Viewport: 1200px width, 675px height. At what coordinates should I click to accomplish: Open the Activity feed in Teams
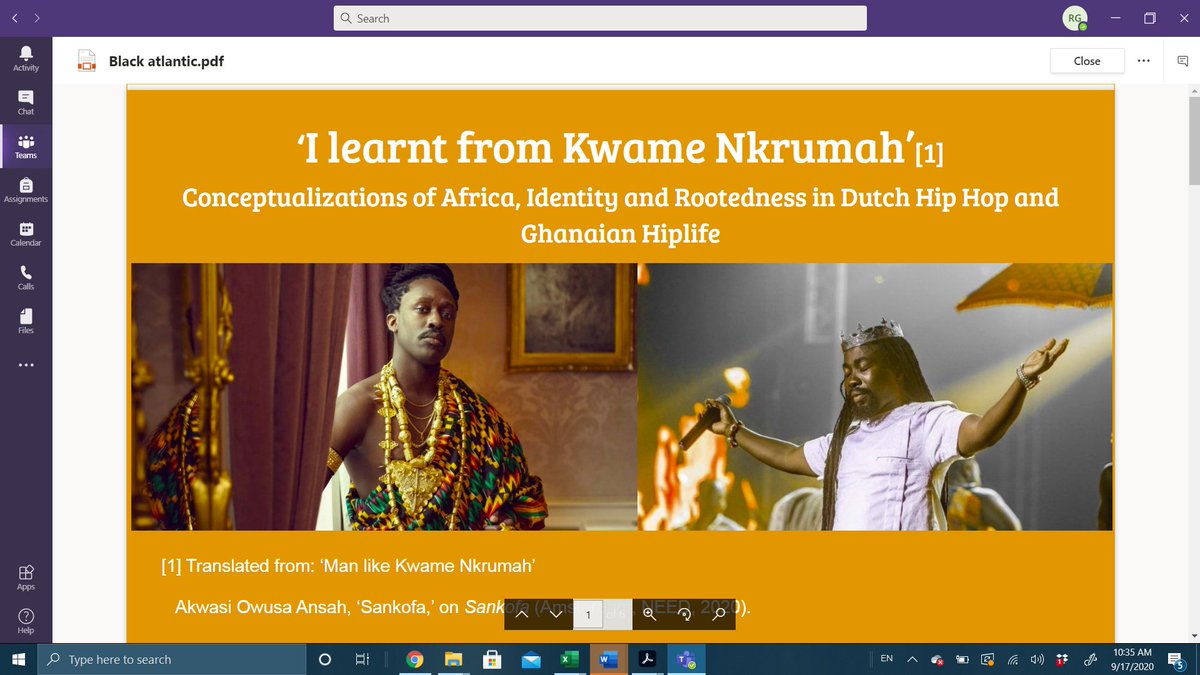point(26,58)
